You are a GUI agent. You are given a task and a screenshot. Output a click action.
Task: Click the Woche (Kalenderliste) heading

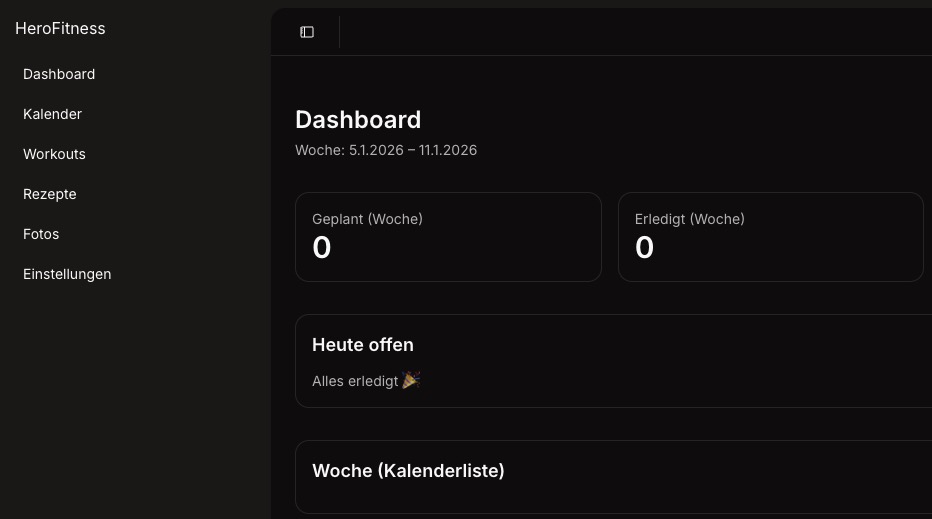pos(408,471)
